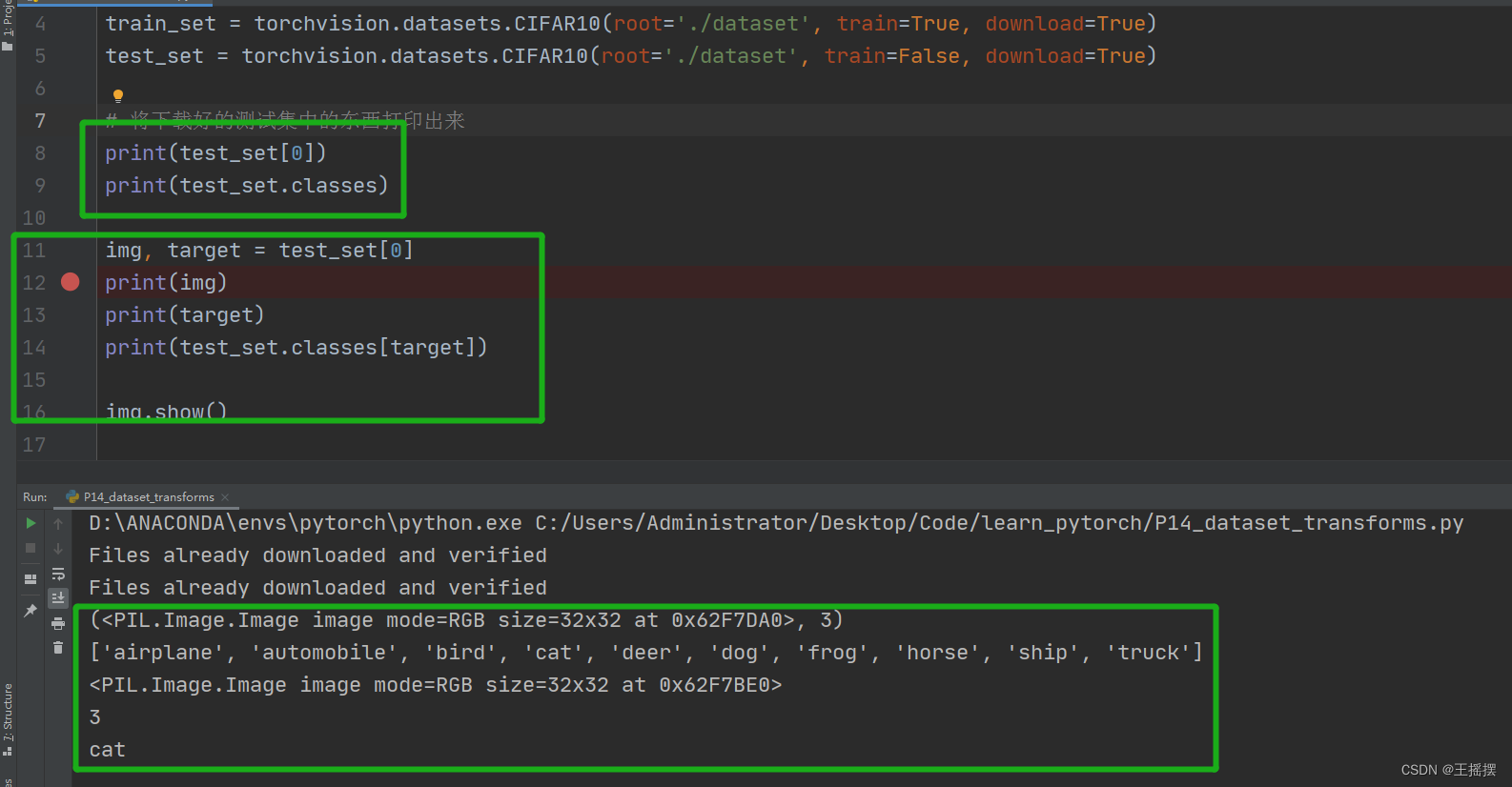Click the img, target assignment line
Screen dimensions: 1512x787
coord(259,250)
